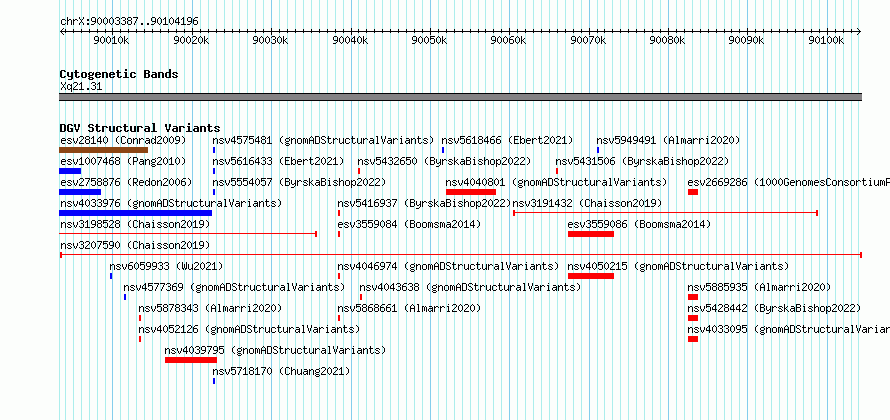Click the DGV Structural Variants track title
Screen dimensions: 890x420
[140, 128]
